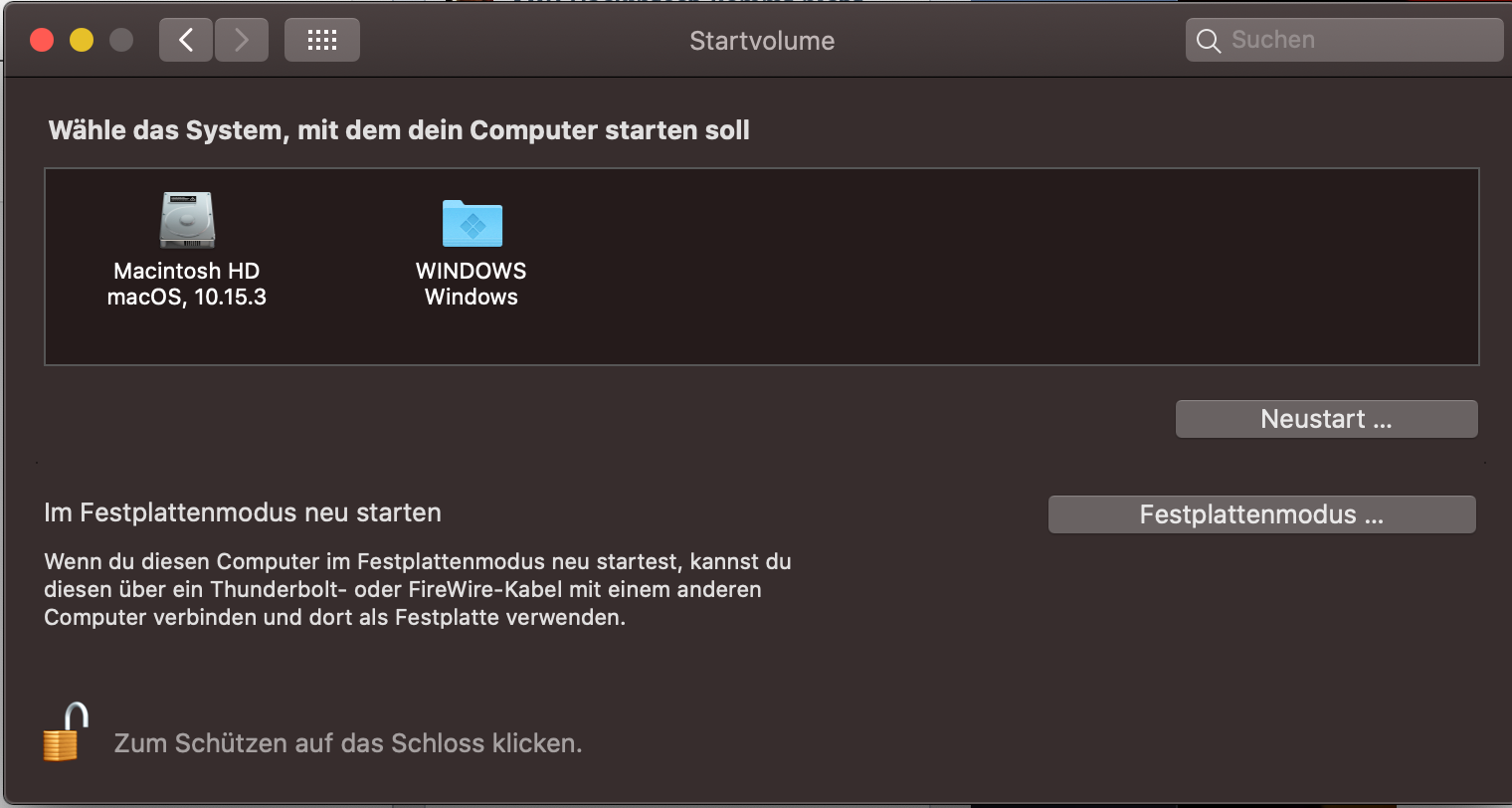
Task: Close the Startvolume window with red button
Action: coord(42,40)
